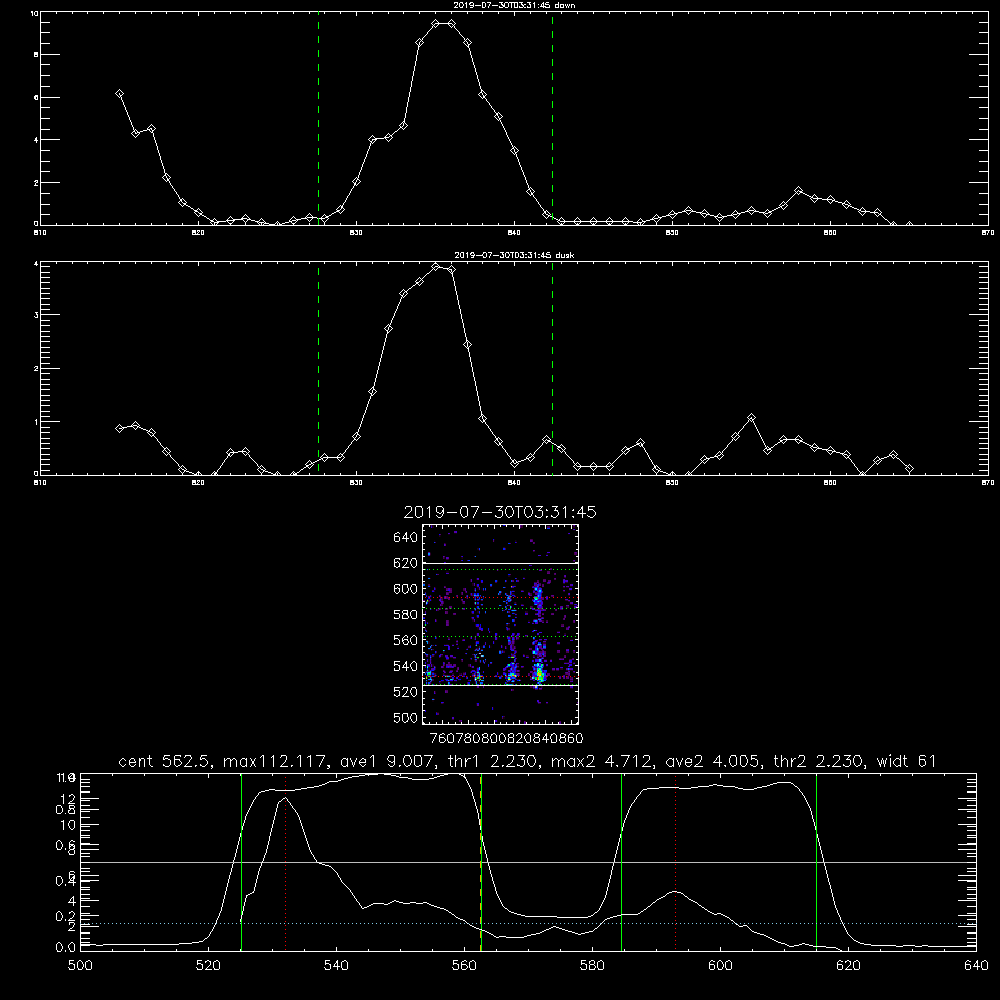
Task: Select green vertical line at 525 in bottom plot
Action: (x=241, y=862)
